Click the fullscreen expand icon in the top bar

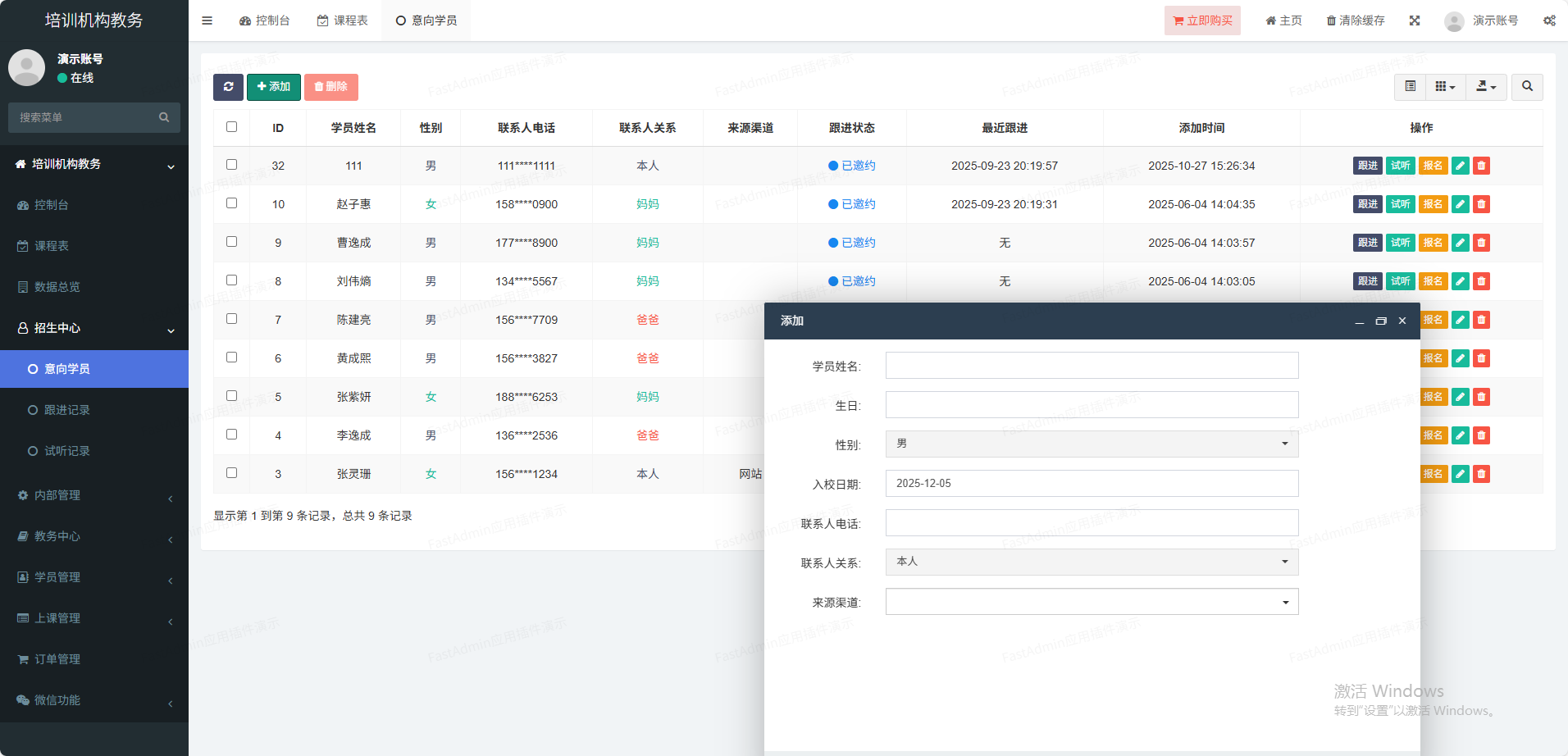tap(1415, 20)
